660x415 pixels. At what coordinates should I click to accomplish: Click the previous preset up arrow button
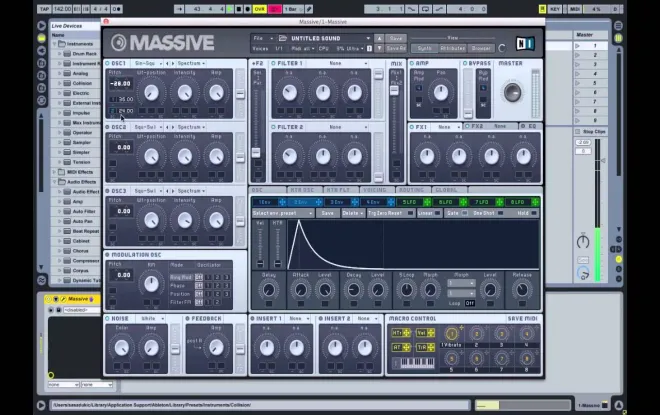pyautogui.click(x=379, y=38)
